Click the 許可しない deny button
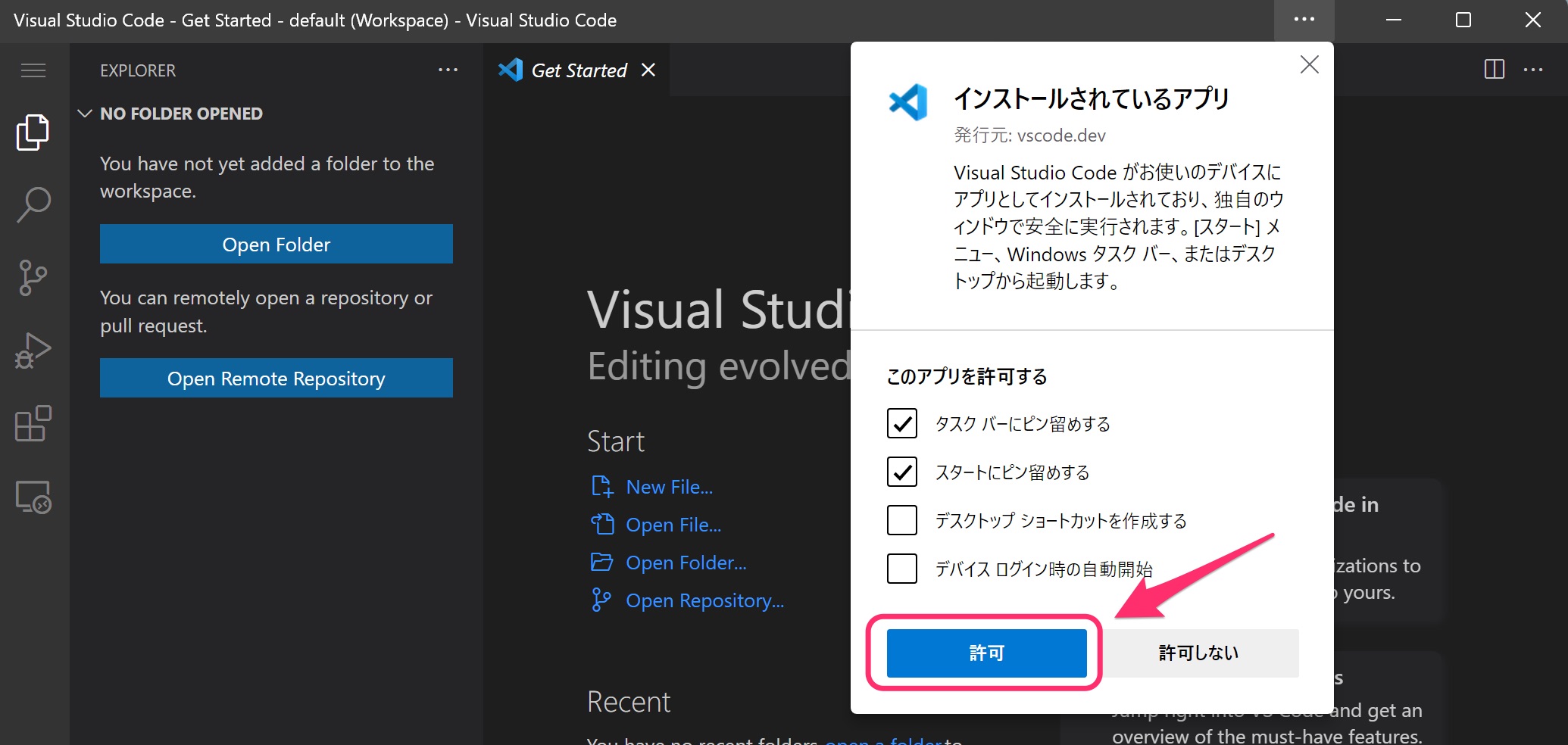The height and width of the screenshot is (745, 1568). click(x=1198, y=653)
